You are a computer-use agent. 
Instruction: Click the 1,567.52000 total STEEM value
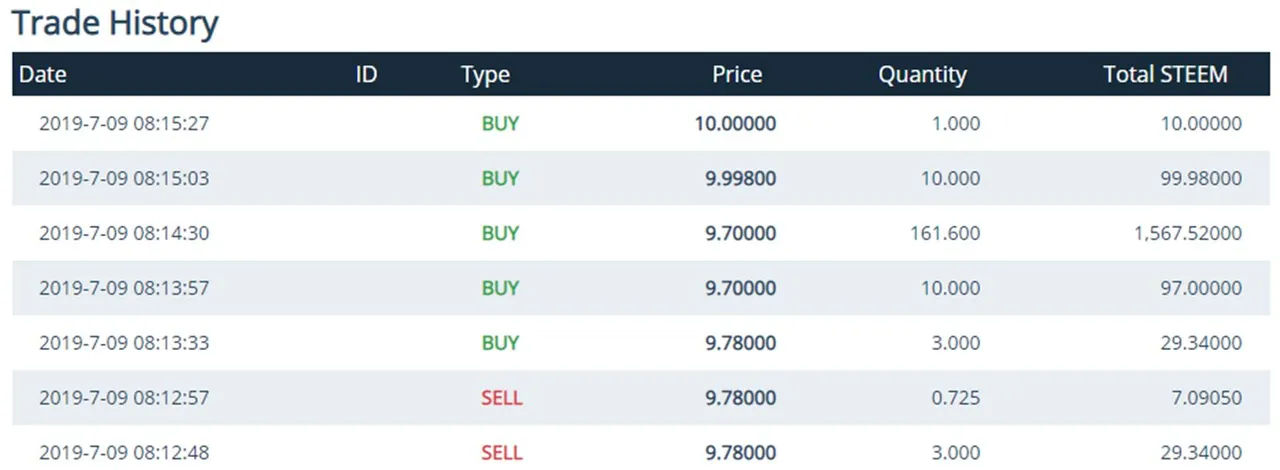pyautogui.click(x=1181, y=233)
